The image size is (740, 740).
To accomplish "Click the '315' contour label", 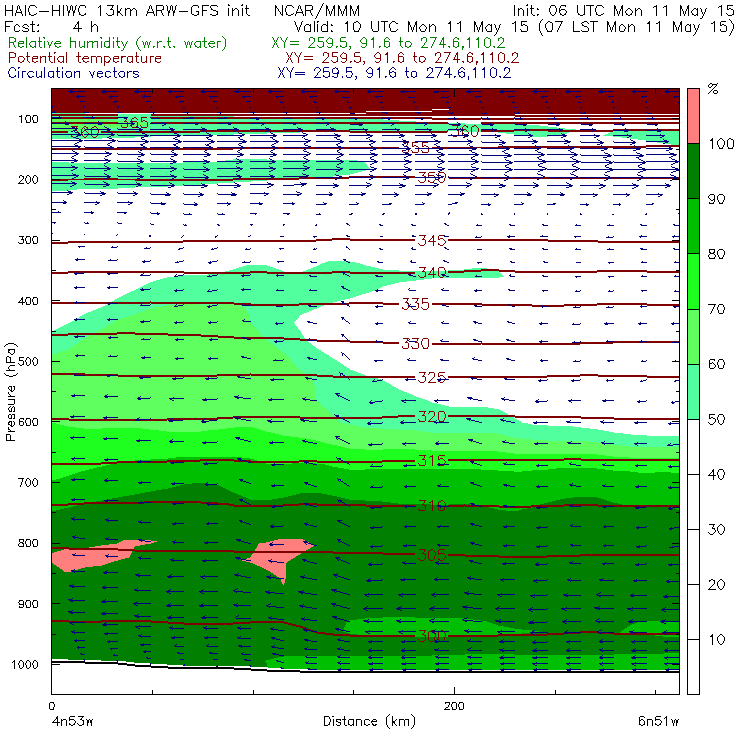I will (x=432, y=460).
